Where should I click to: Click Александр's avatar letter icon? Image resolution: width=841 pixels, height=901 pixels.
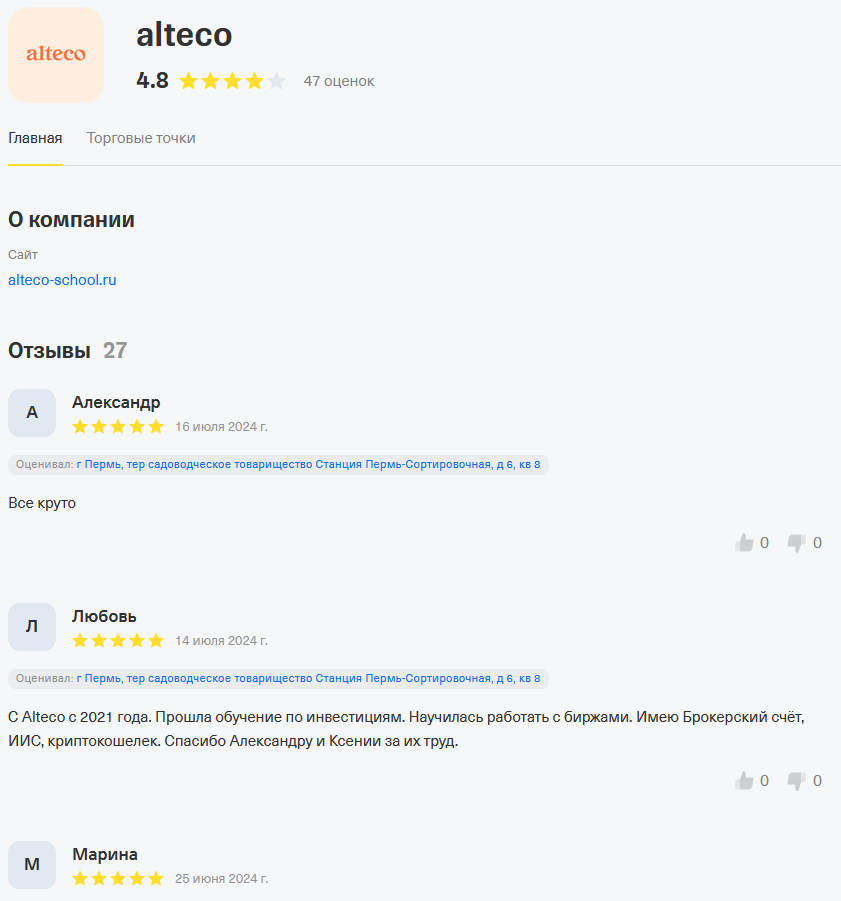pyautogui.click(x=31, y=412)
